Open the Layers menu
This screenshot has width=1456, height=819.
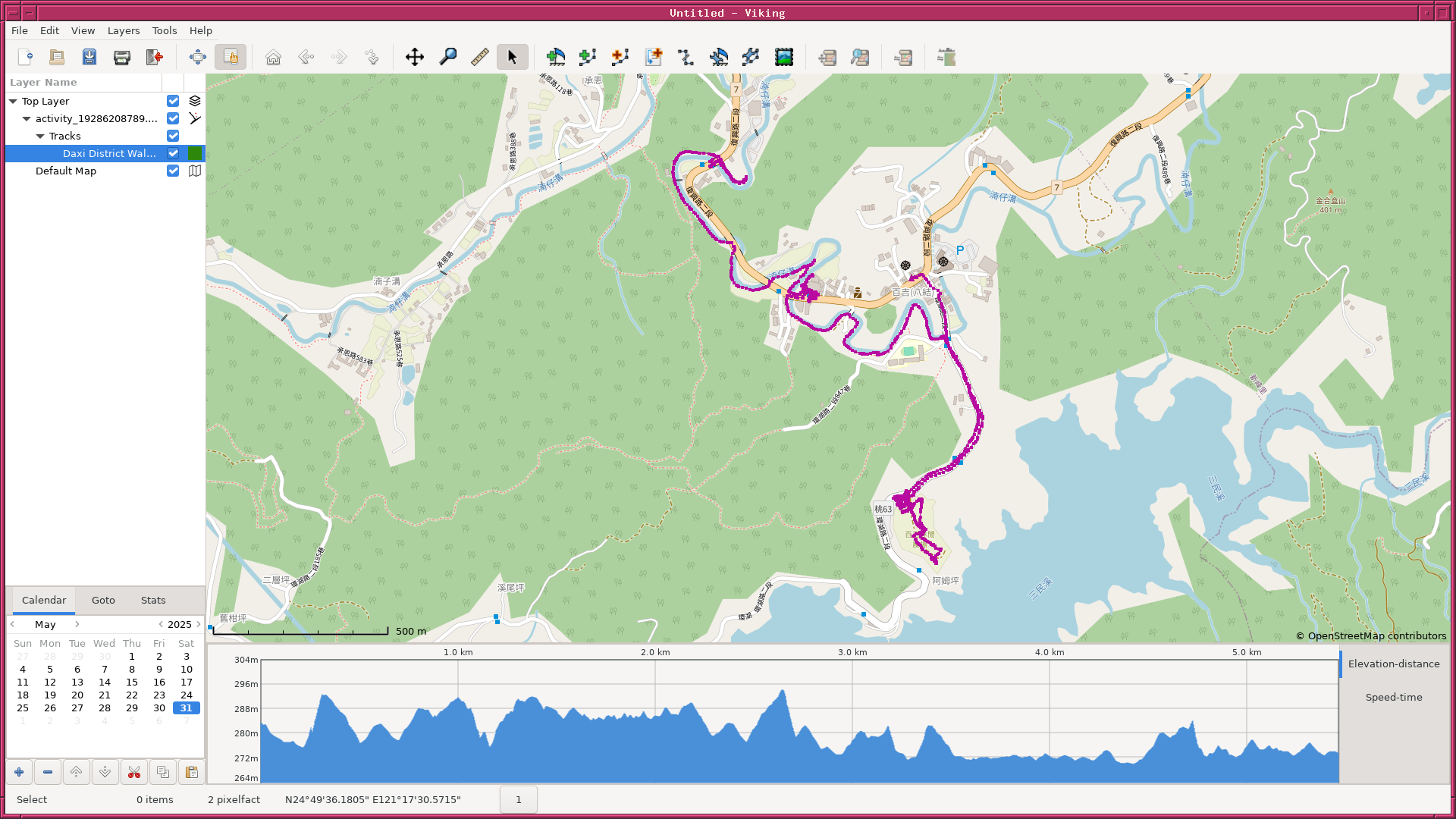[x=123, y=30]
